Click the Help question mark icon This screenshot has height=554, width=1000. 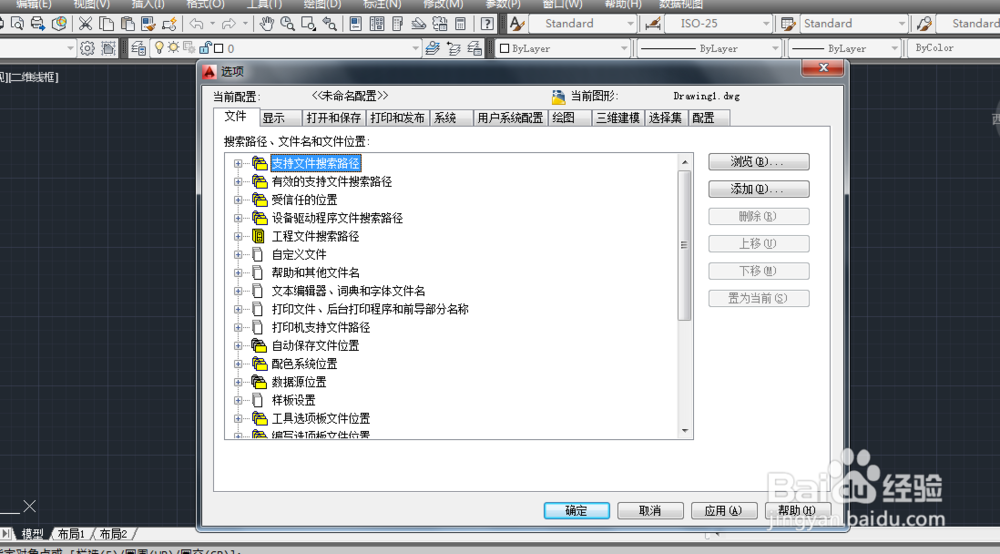point(487,24)
